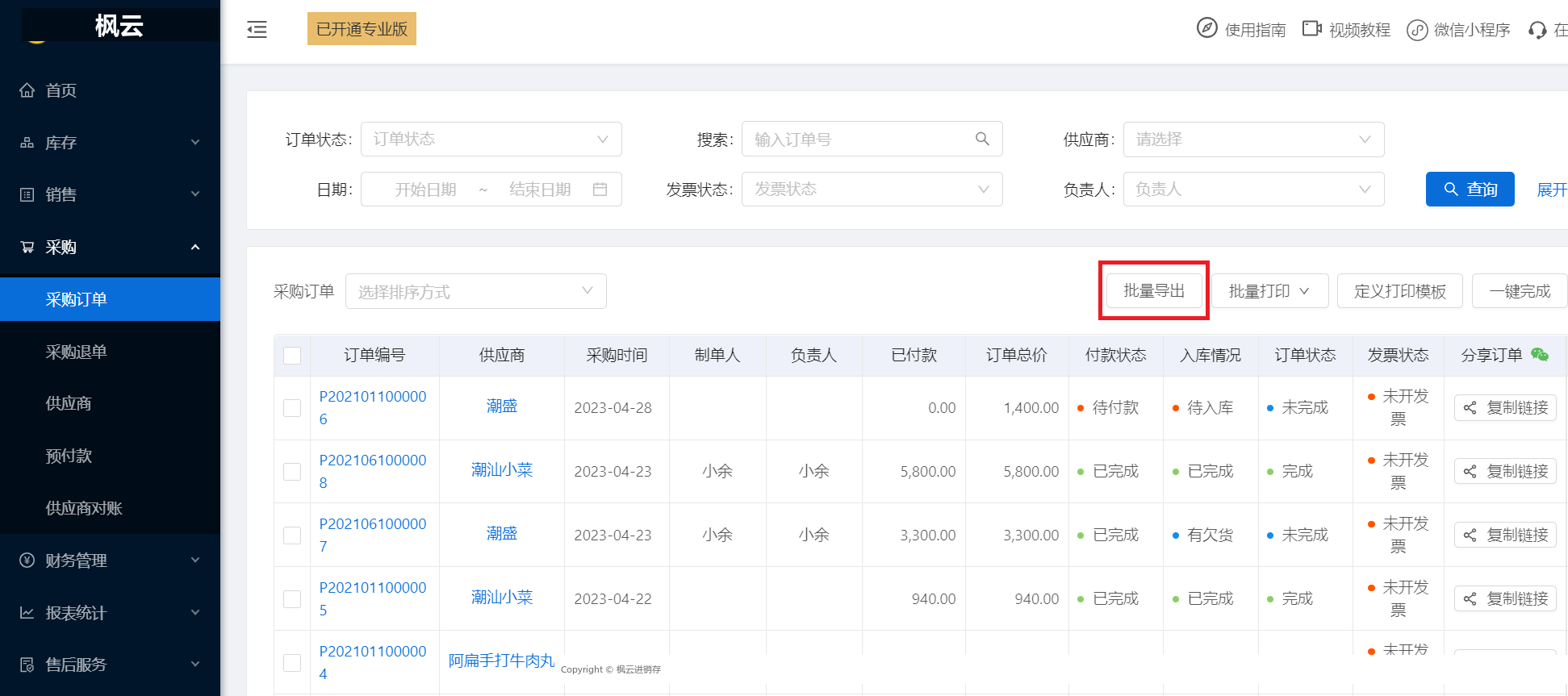Click the after-sales icon beside 售后服务
1568x696 pixels.
point(27,665)
